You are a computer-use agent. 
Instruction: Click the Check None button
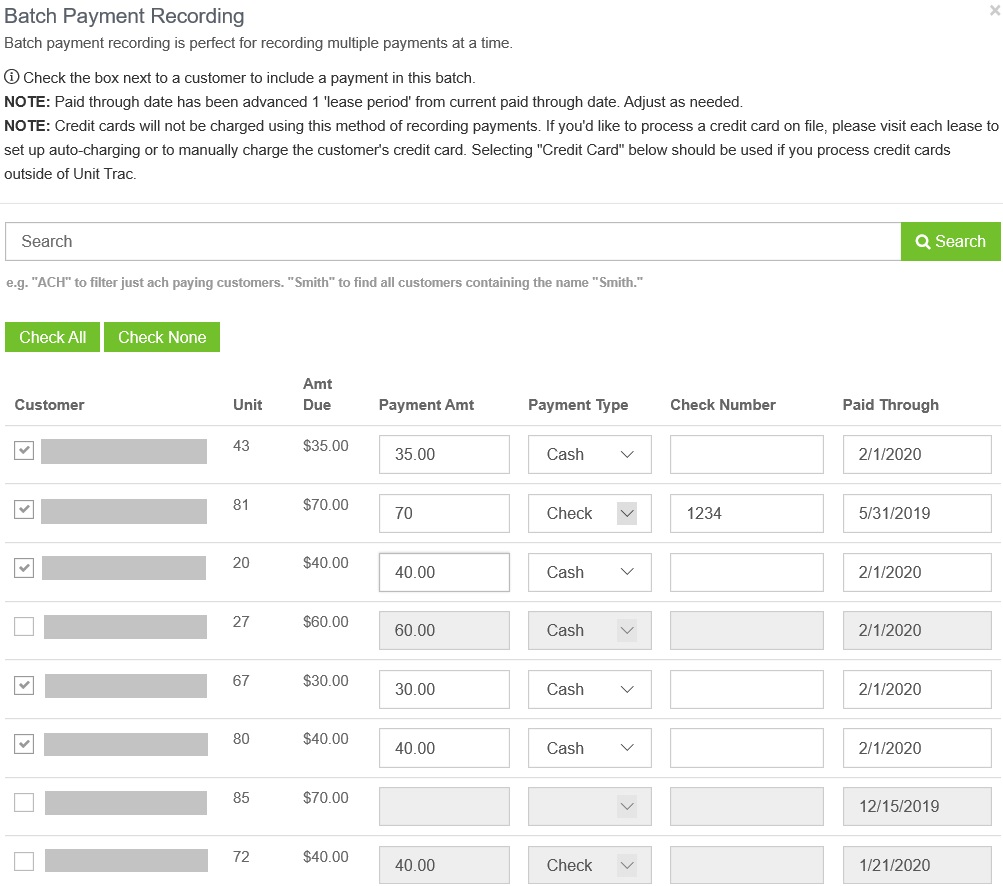coord(161,337)
